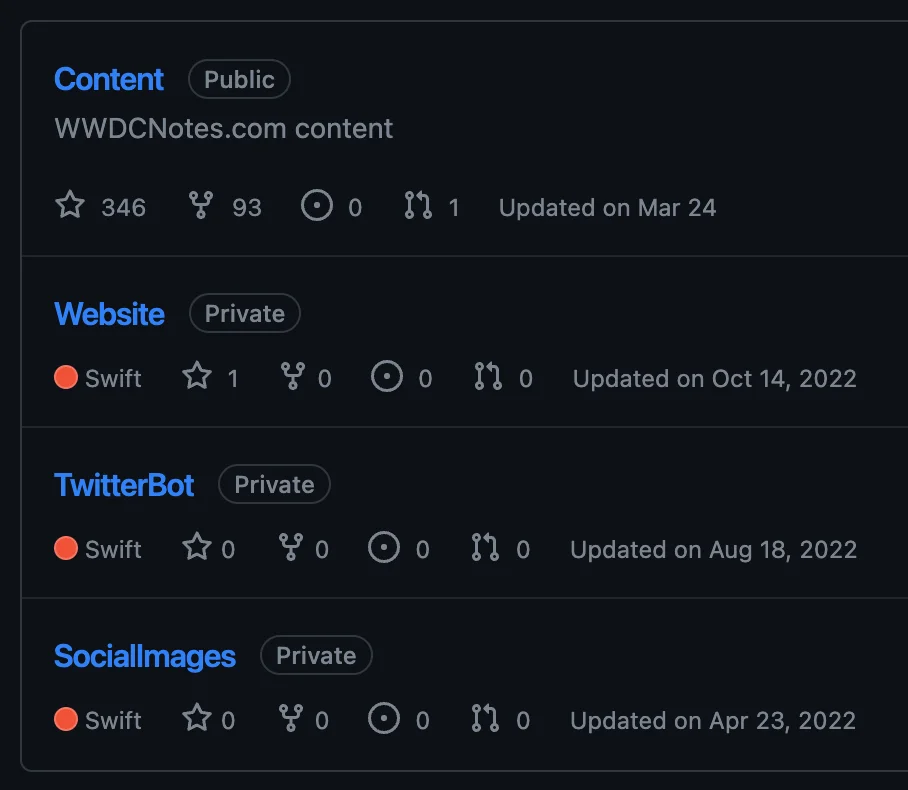Click the Public badge next to Content
This screenshot has height=790, width=908.
239,79
